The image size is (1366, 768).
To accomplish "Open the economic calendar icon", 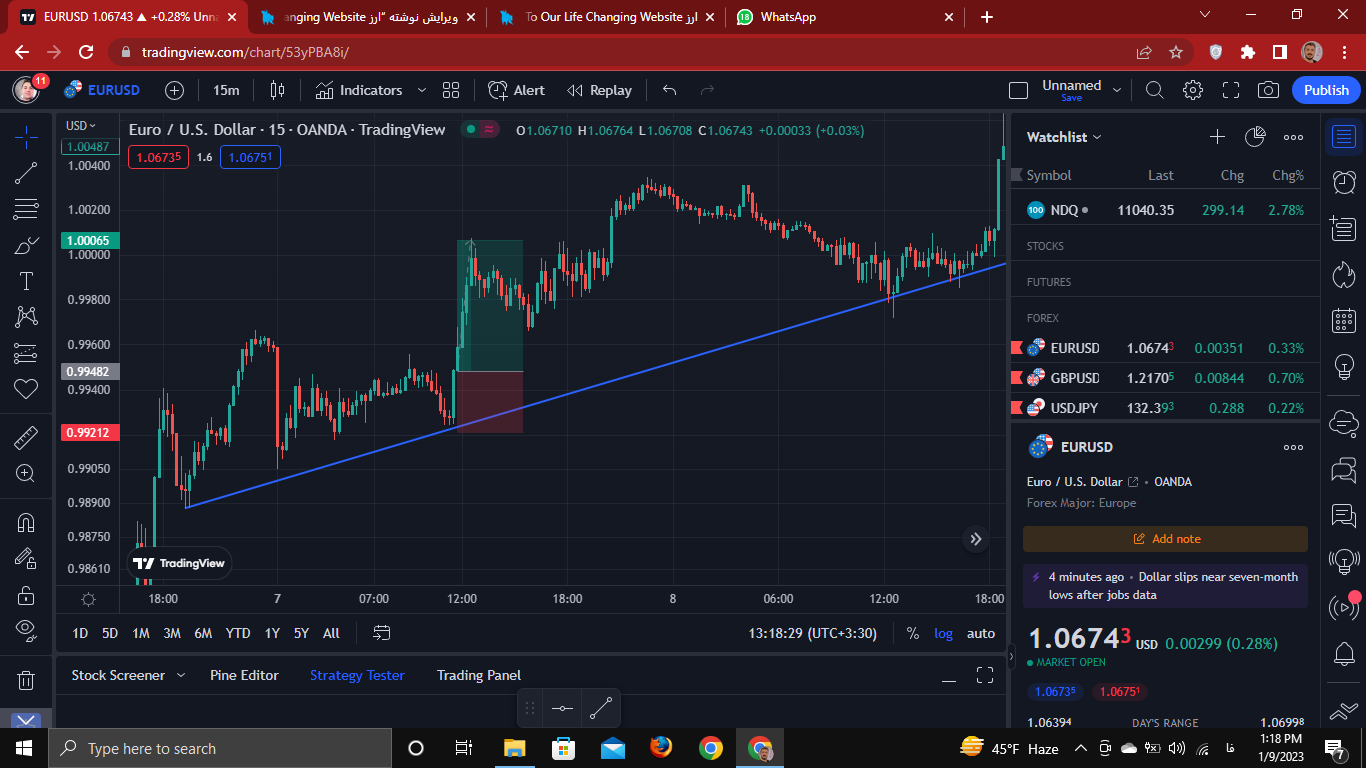I will coord(1344,321).
